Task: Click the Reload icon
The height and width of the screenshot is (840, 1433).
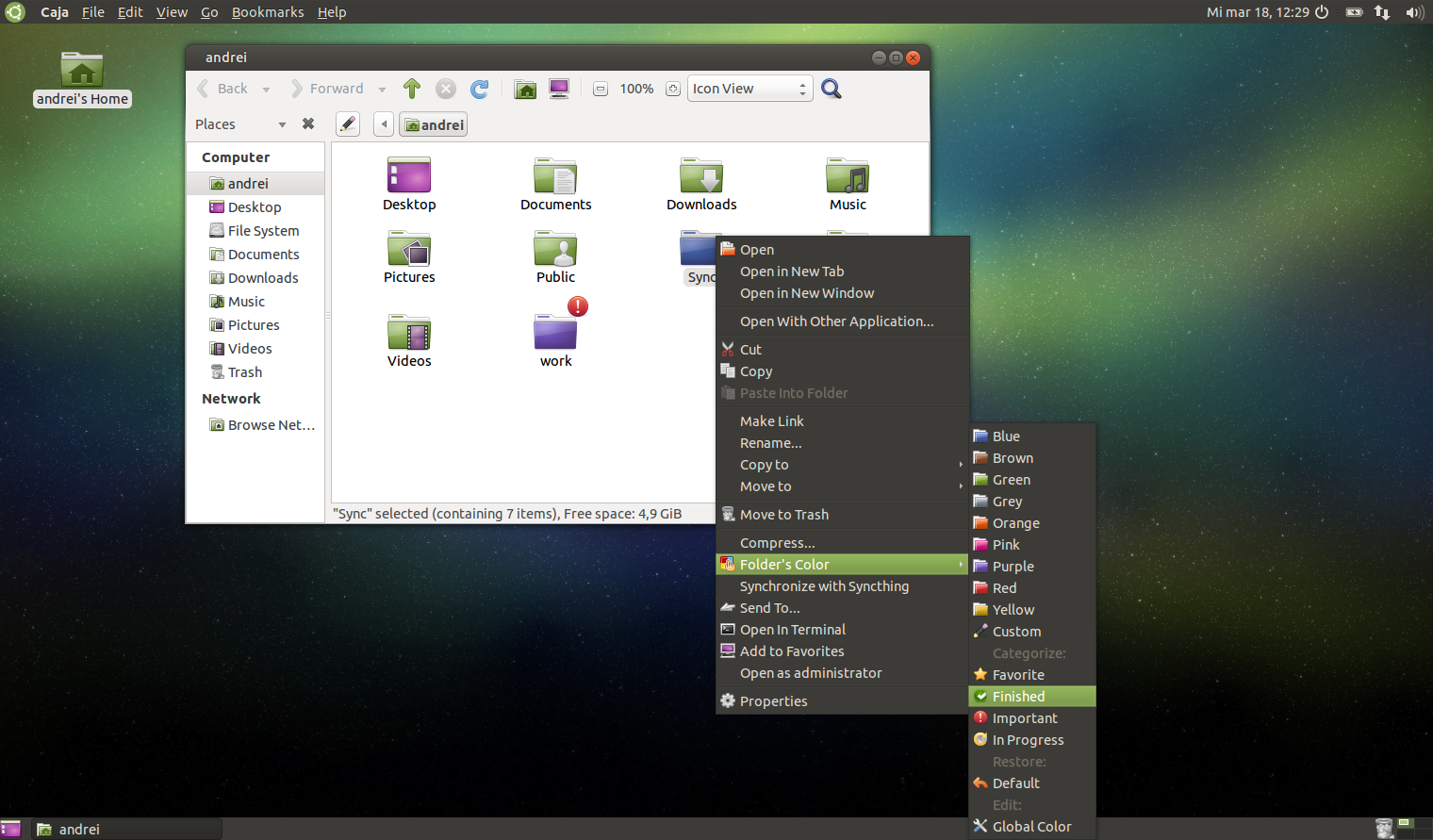Action: click(480, 88)
